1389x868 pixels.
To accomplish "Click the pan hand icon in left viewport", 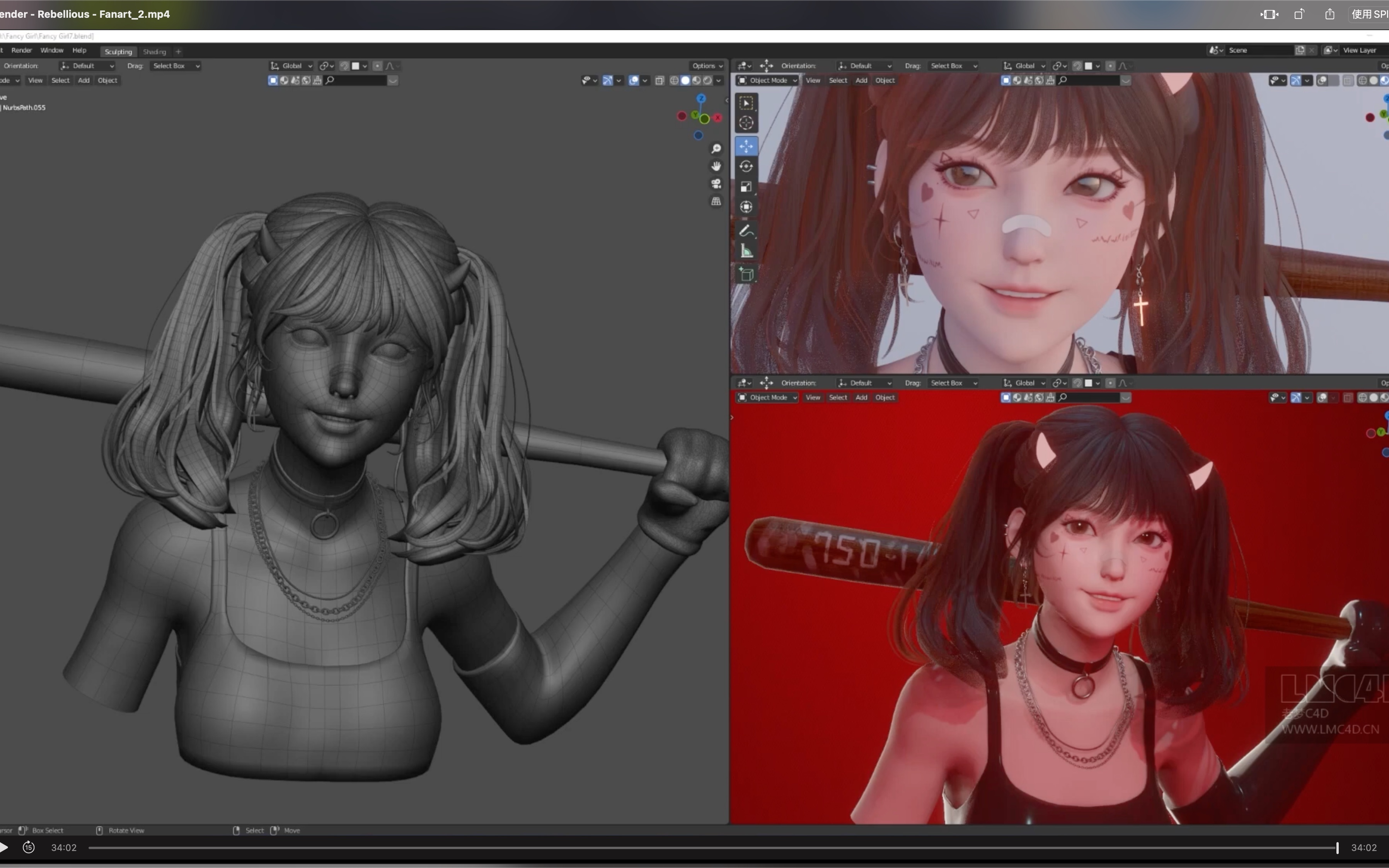I will [716, 166].
